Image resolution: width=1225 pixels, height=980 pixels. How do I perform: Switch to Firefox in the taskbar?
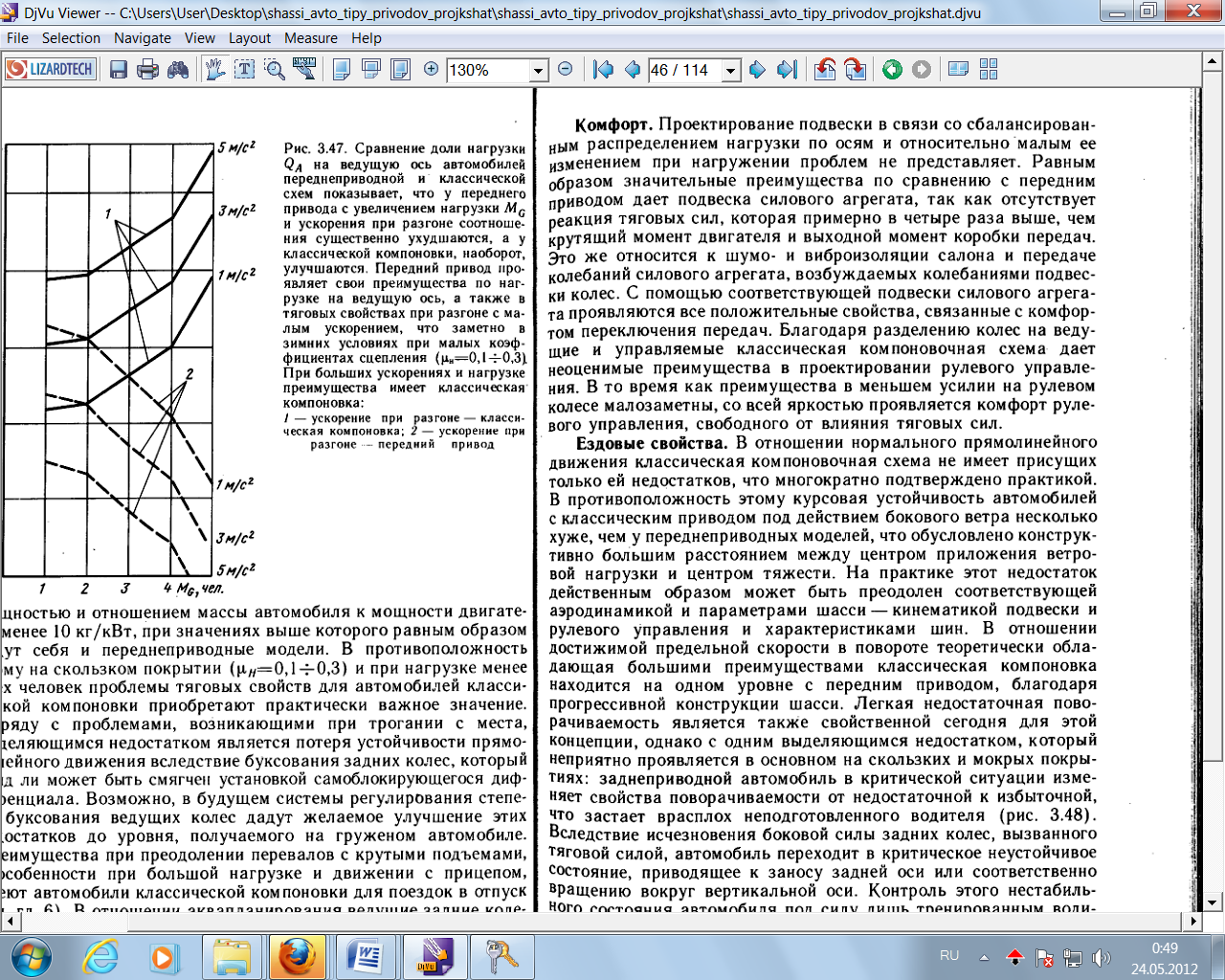298,956
